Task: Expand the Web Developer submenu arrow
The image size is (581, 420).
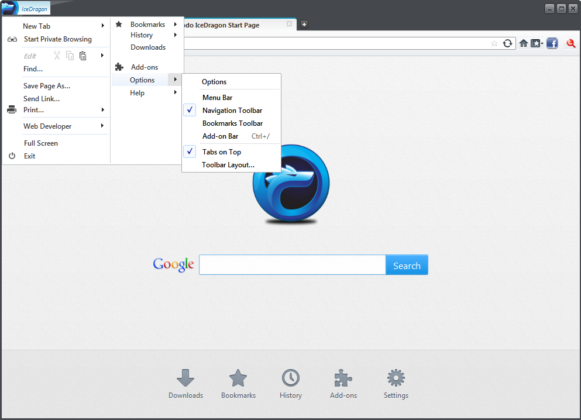Action: tap(102, 126)
